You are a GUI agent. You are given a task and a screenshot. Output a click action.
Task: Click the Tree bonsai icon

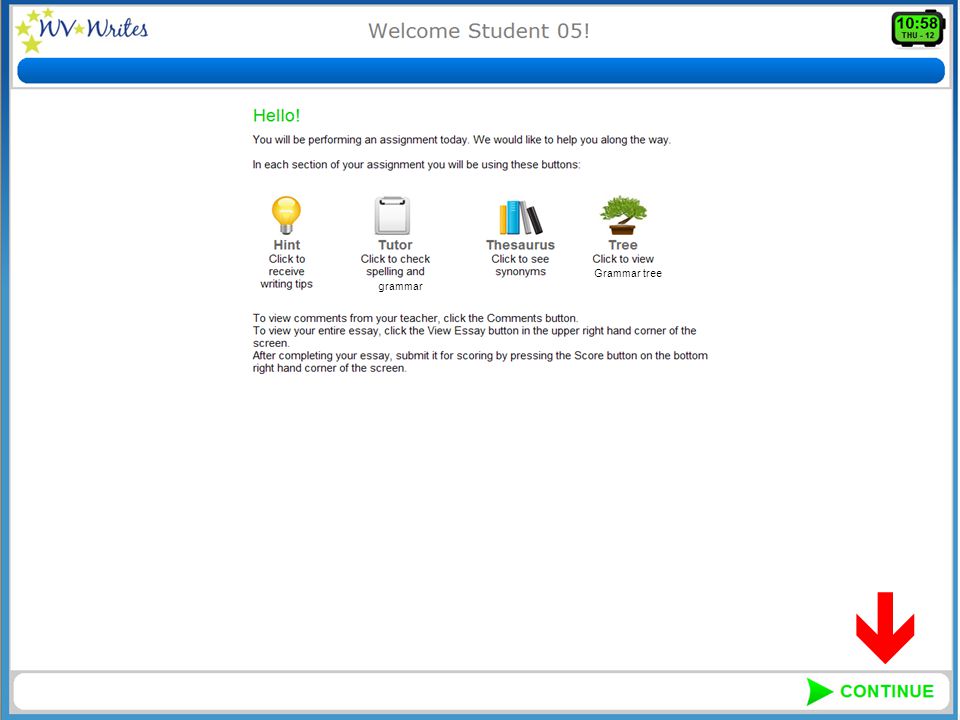tap(623, 215)
